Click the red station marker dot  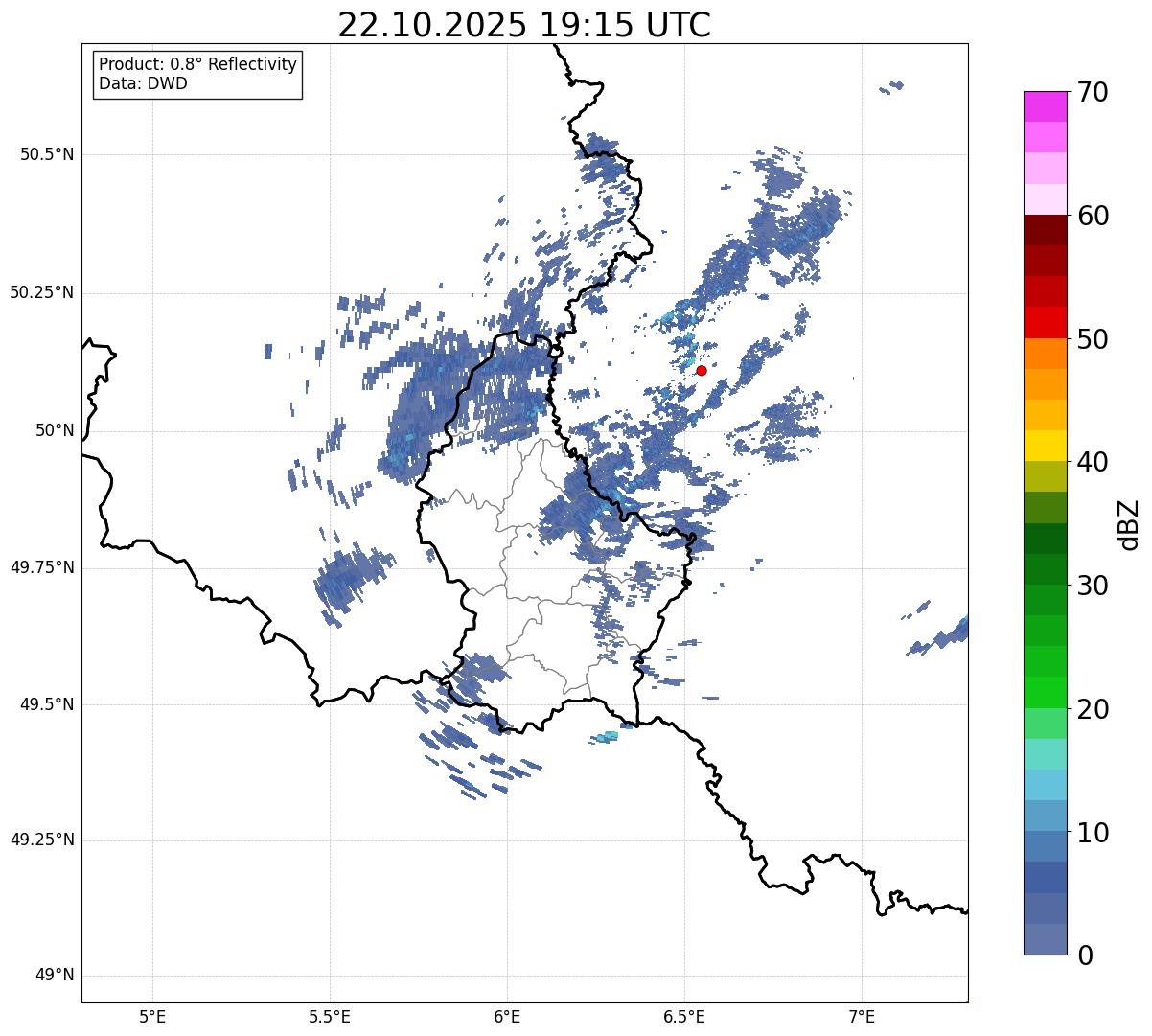[702, 370]
